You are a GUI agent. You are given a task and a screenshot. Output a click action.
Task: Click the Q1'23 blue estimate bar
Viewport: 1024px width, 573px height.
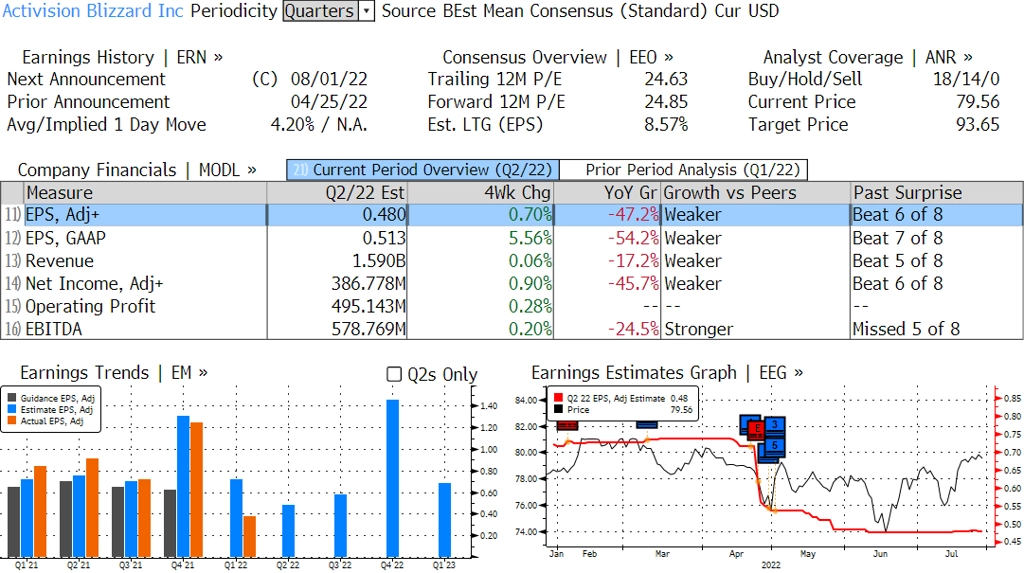(445, 520)
